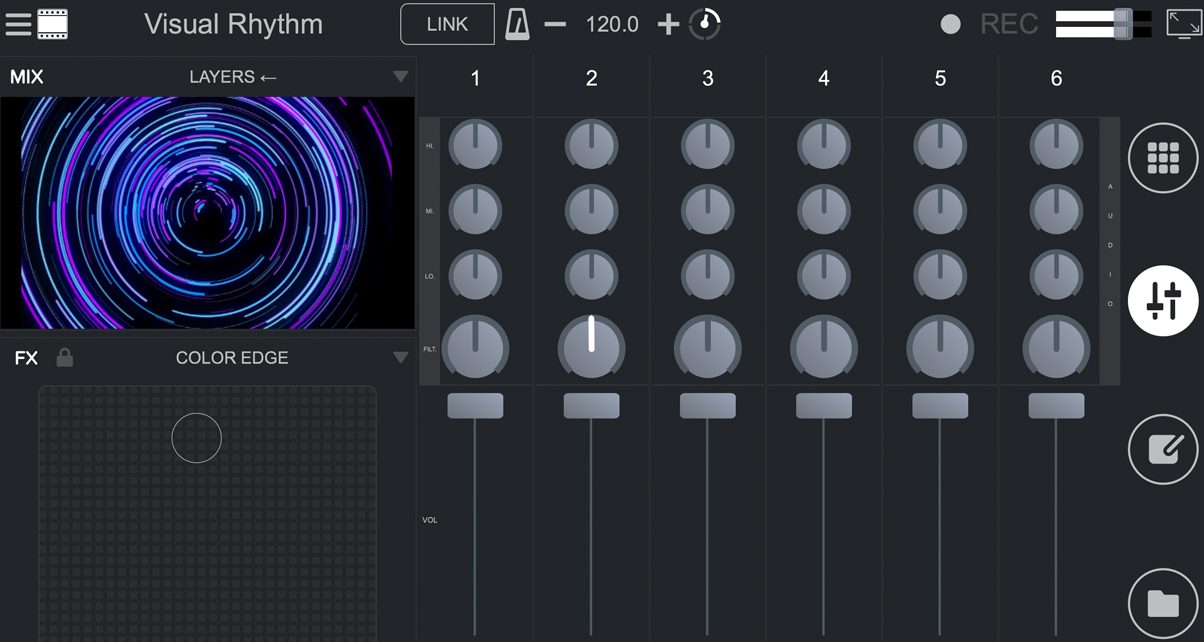1204x642 pixels.
Task: Click channel 6 LO knob
Action: click(1056, 274)
